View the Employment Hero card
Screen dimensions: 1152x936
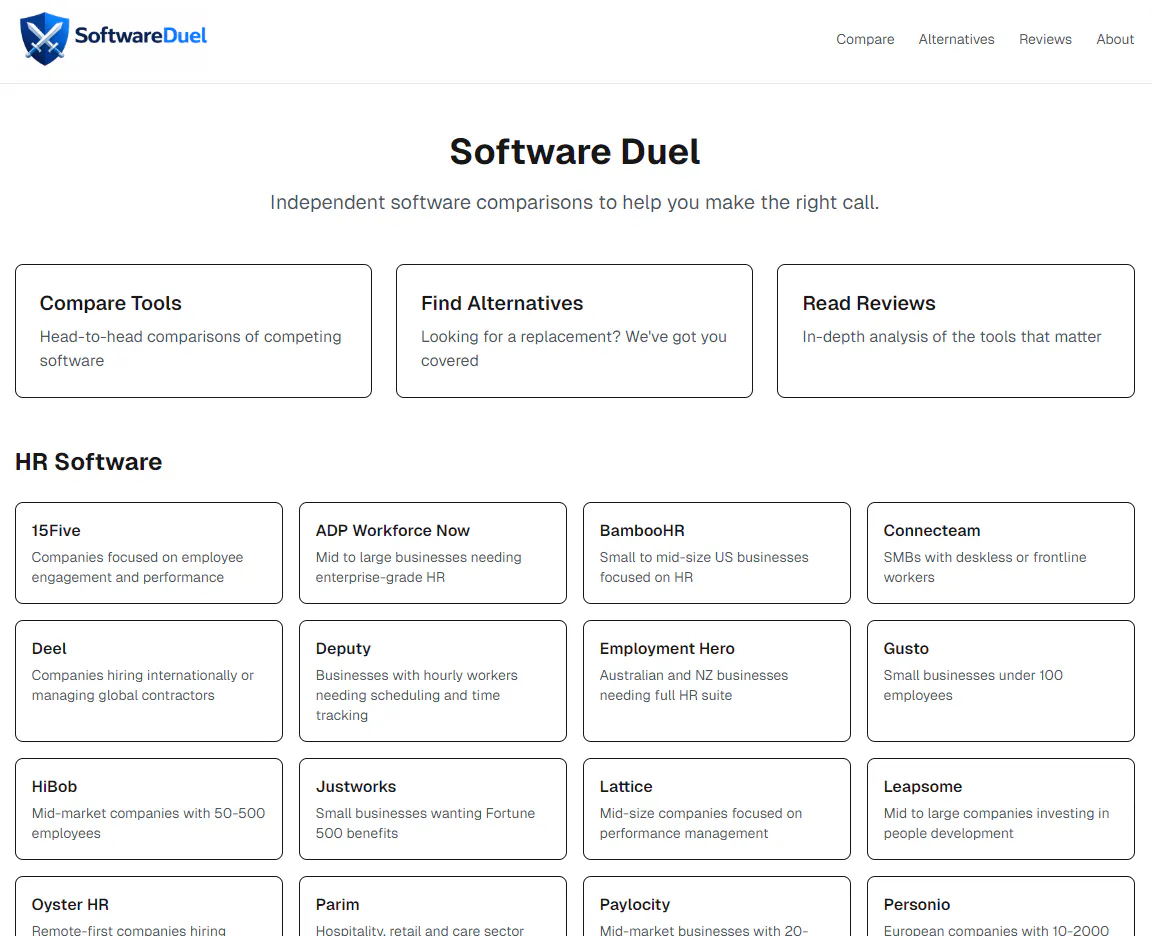(717, 681)
